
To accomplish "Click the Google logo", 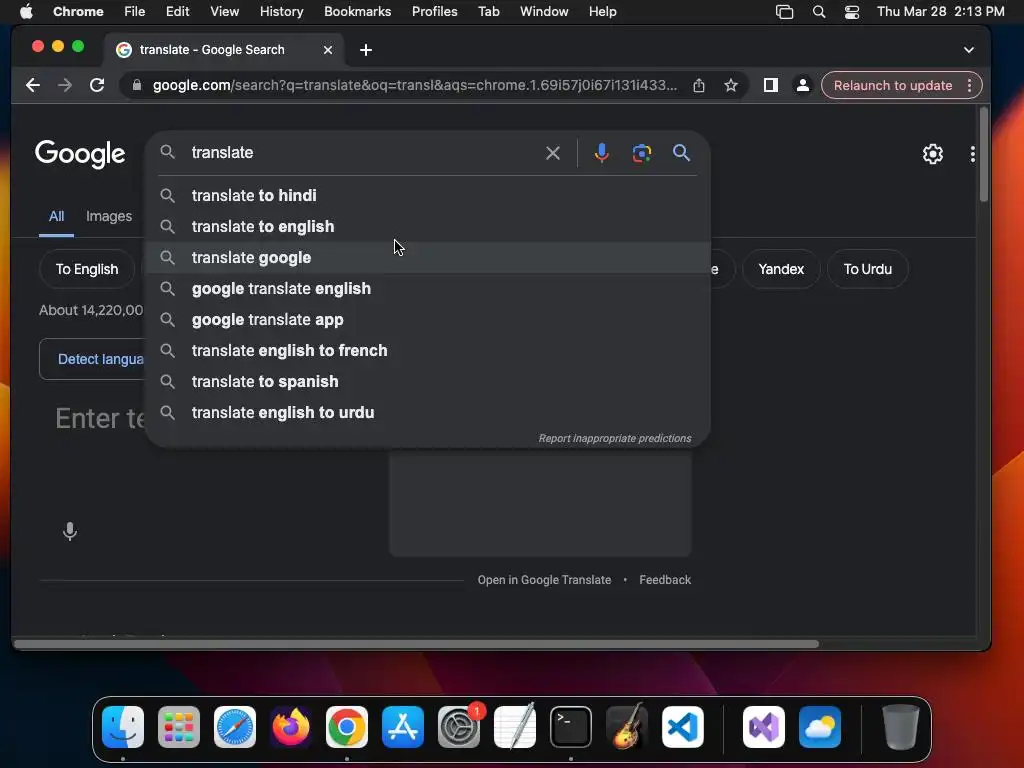I will click(x=80, y=154).
